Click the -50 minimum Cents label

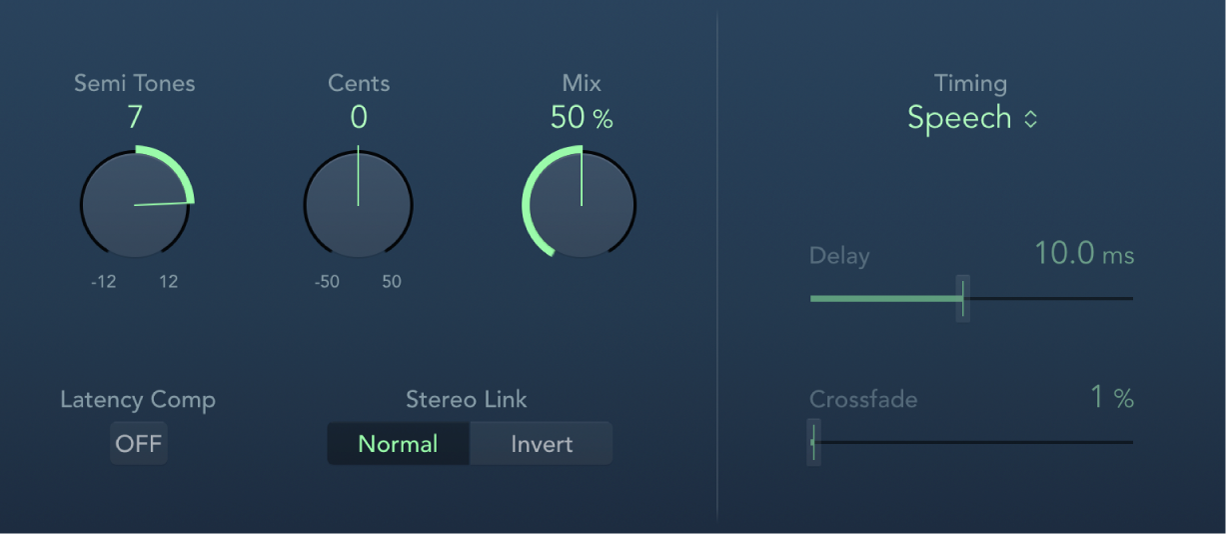327,282
